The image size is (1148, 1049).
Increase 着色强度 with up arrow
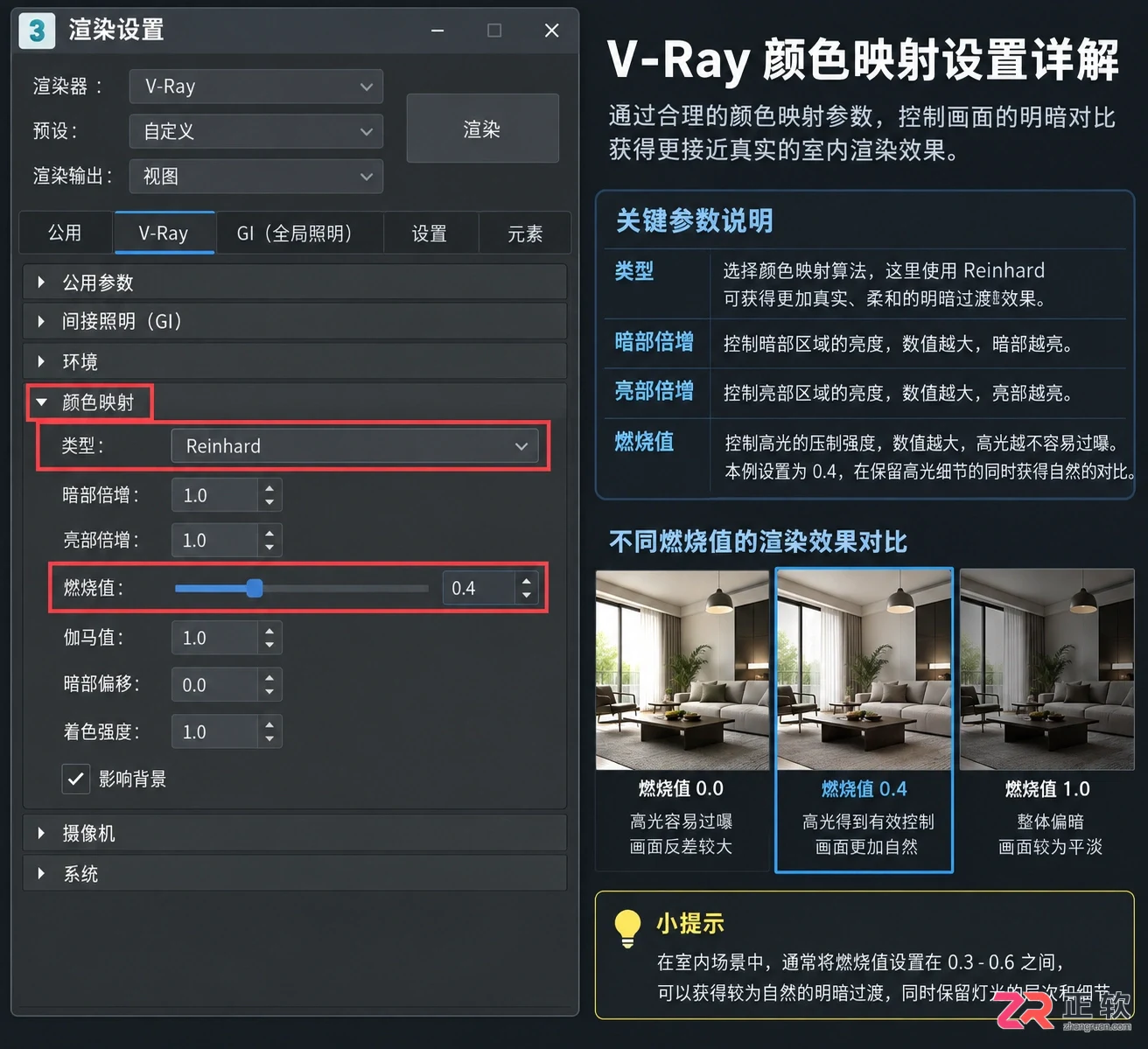click(x=269, y=724)
